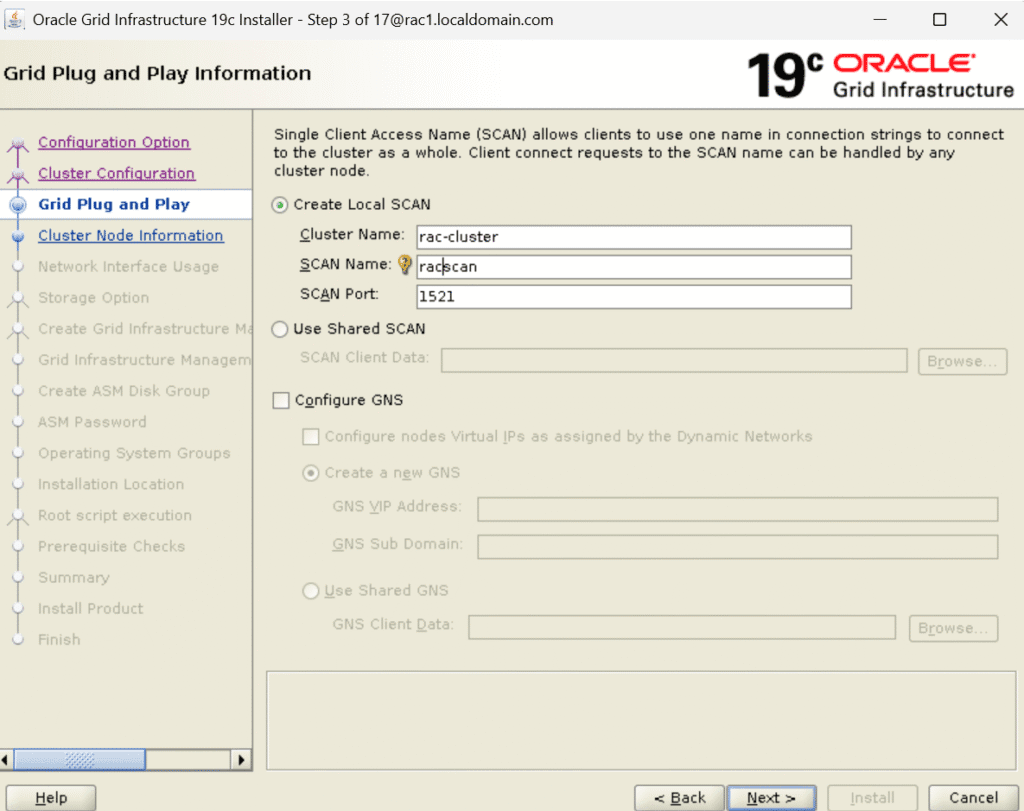Screen dimensions: 1024x811
Task: Click the Cluster Configuration step marker icon
Action: click(x=17, y=176)
